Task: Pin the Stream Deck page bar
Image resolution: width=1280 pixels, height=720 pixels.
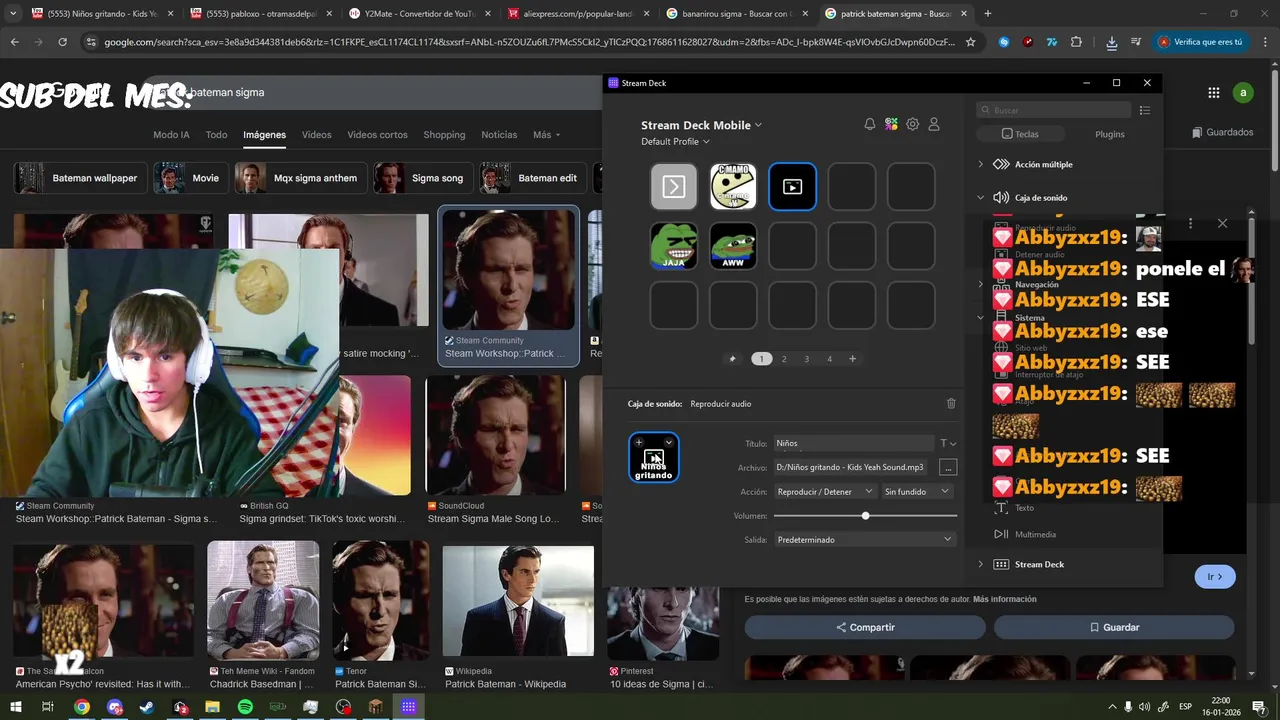Action: click(732, 359)
